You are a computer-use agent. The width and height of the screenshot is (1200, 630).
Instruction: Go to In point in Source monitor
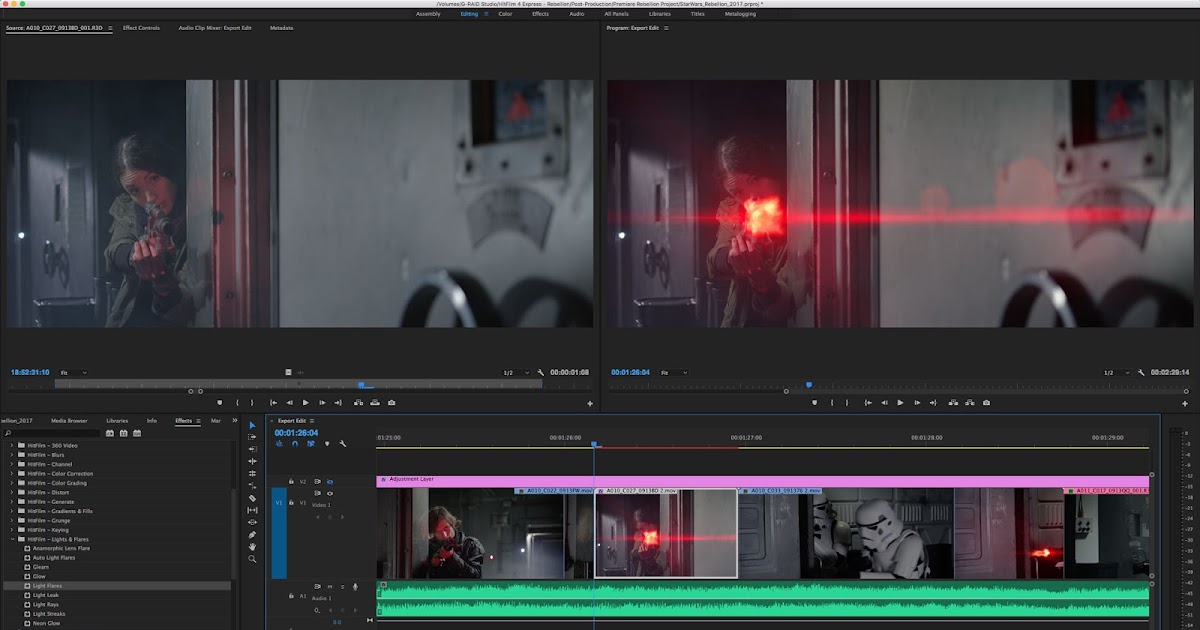(272, 403)
